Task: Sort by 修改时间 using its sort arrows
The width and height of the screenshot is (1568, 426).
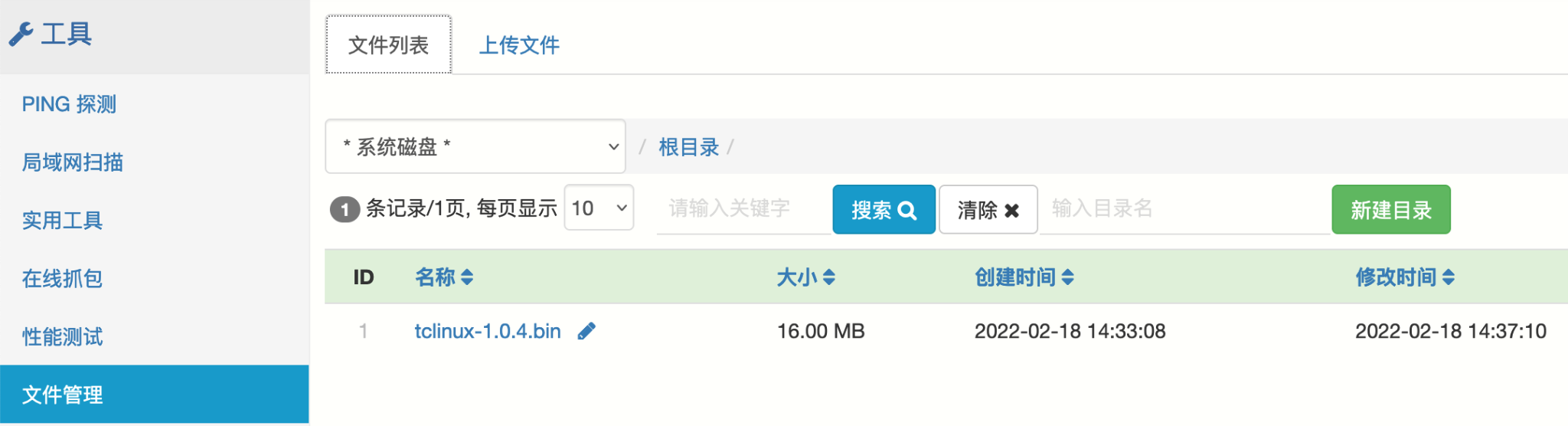Action: 1449,277
